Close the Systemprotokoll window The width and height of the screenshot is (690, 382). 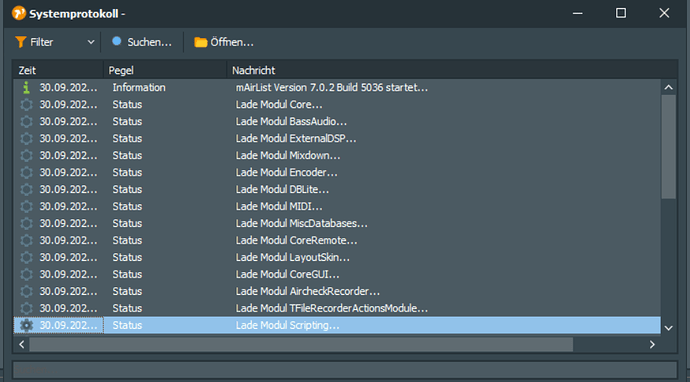pyautogui.click(x=664, y=13)
